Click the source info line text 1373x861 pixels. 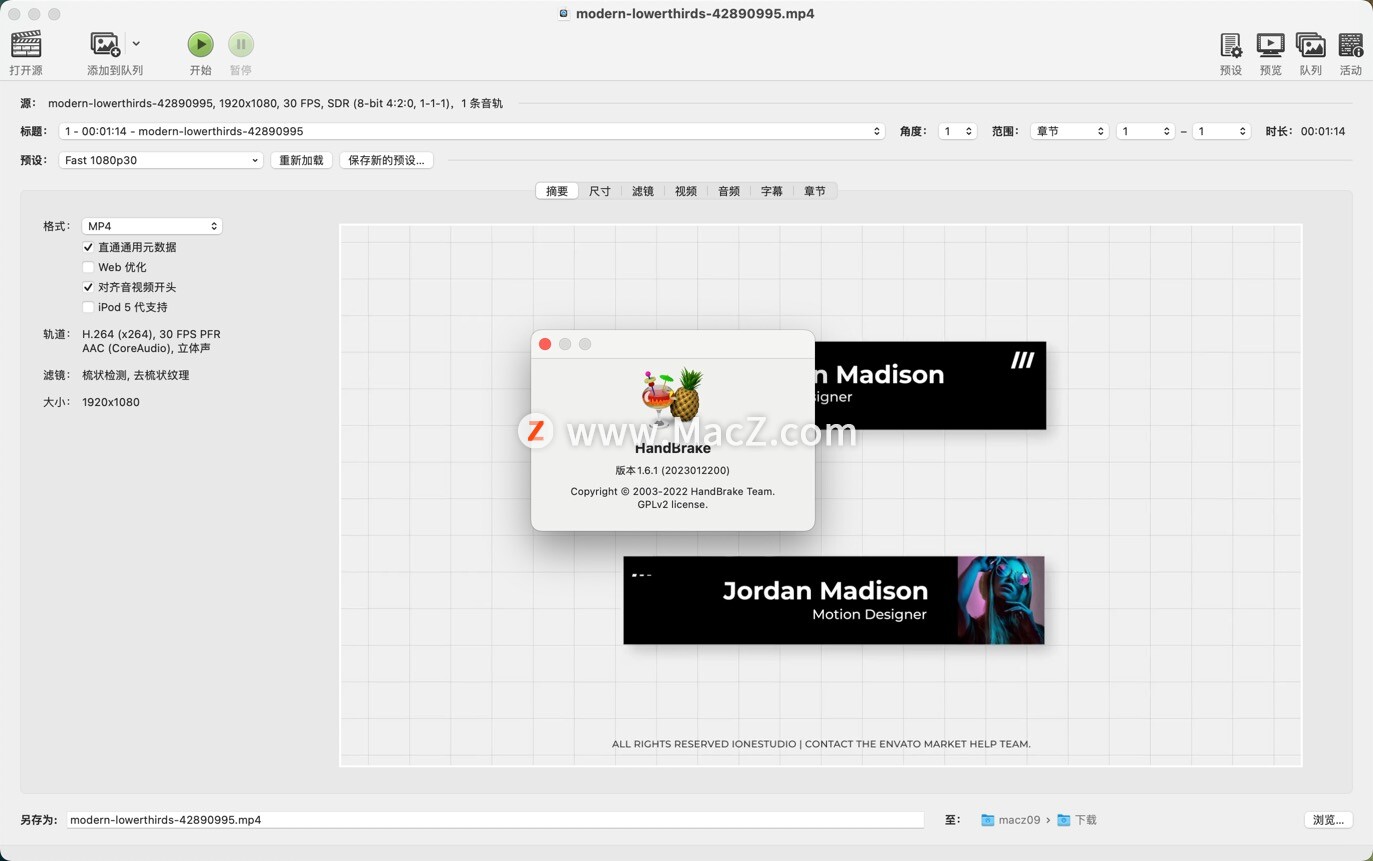[x=275, y=103]
